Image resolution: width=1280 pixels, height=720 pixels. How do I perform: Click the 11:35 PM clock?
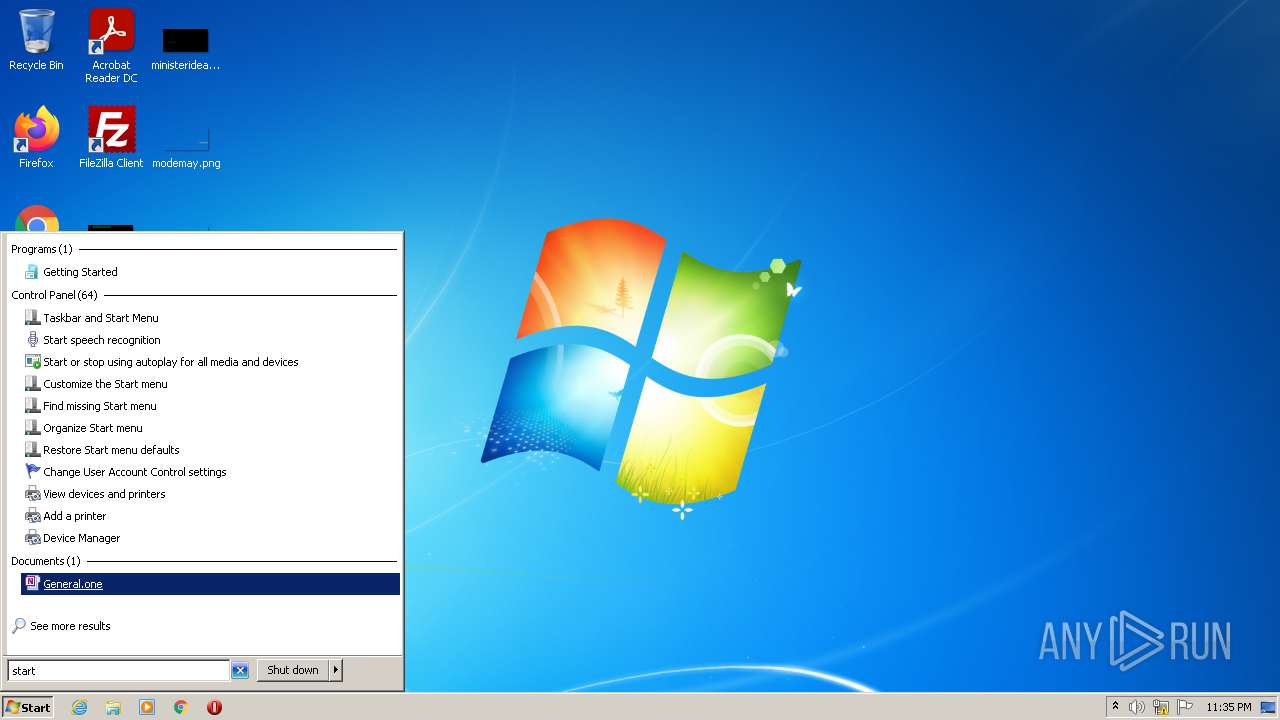coord(1229,707)
